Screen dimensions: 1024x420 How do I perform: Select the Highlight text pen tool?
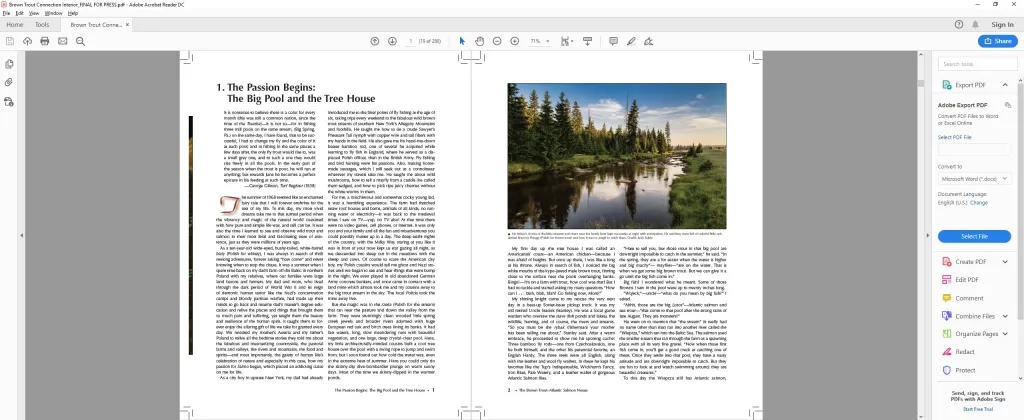coord(631,41)
